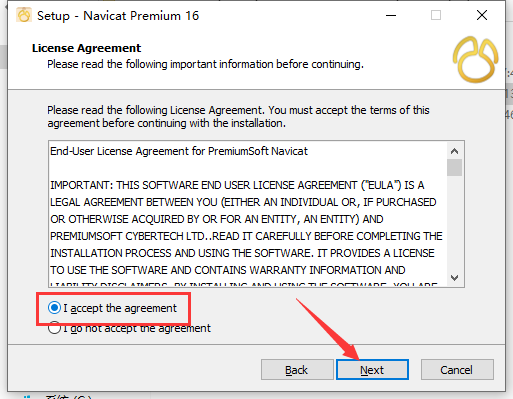Click the license scrollbar up arrow
The image size is (513, 399).
(454, 151)
